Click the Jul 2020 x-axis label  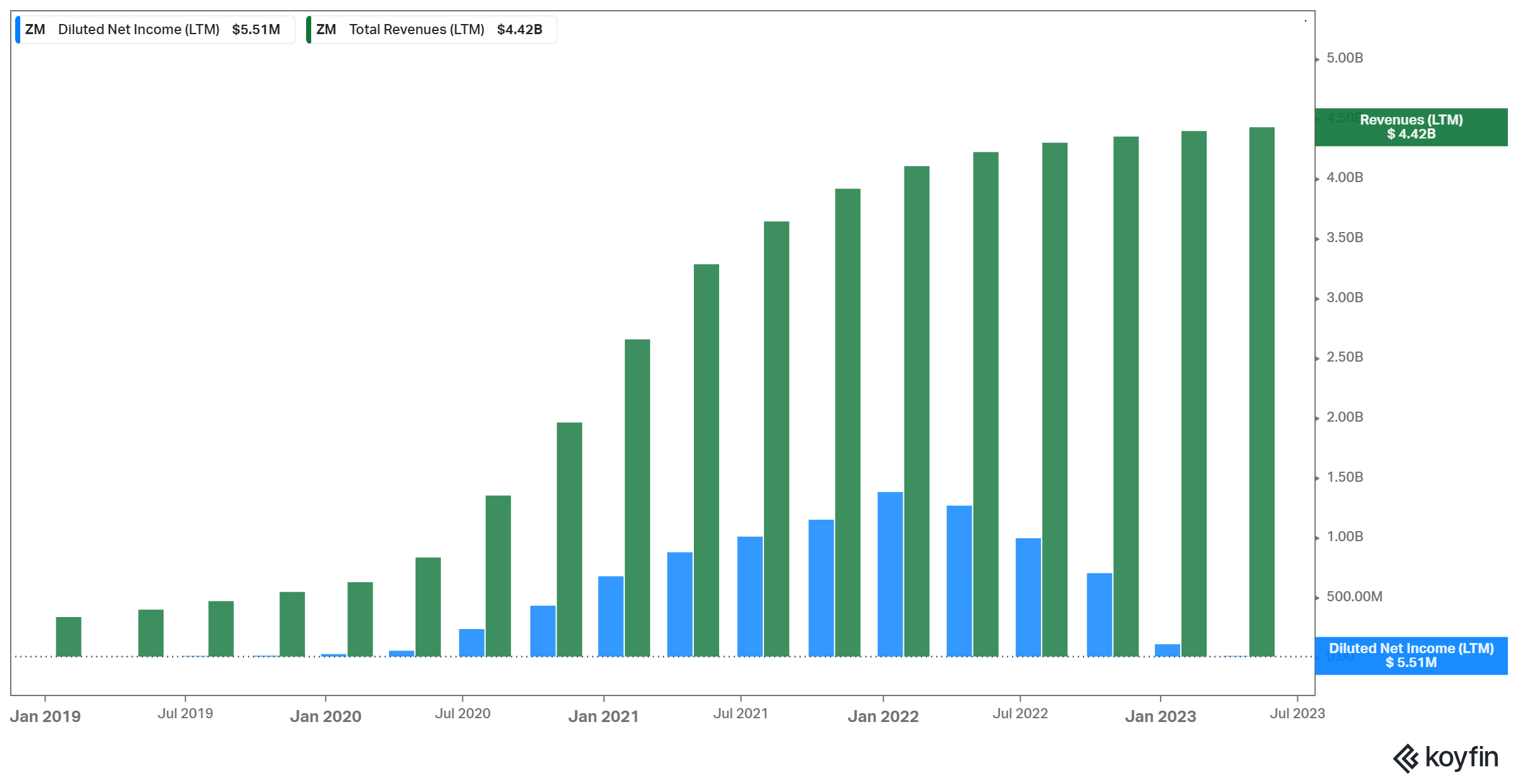pos(462,714)
